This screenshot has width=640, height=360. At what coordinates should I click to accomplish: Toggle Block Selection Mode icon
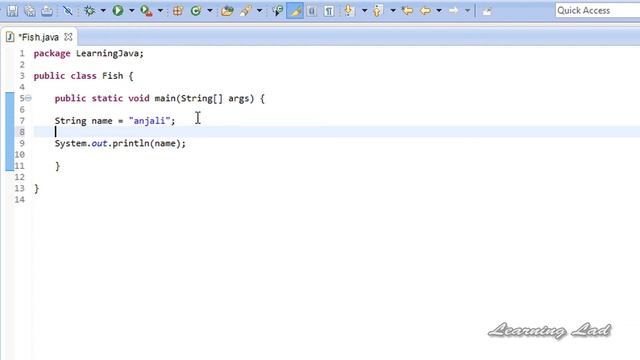point(312,11)
